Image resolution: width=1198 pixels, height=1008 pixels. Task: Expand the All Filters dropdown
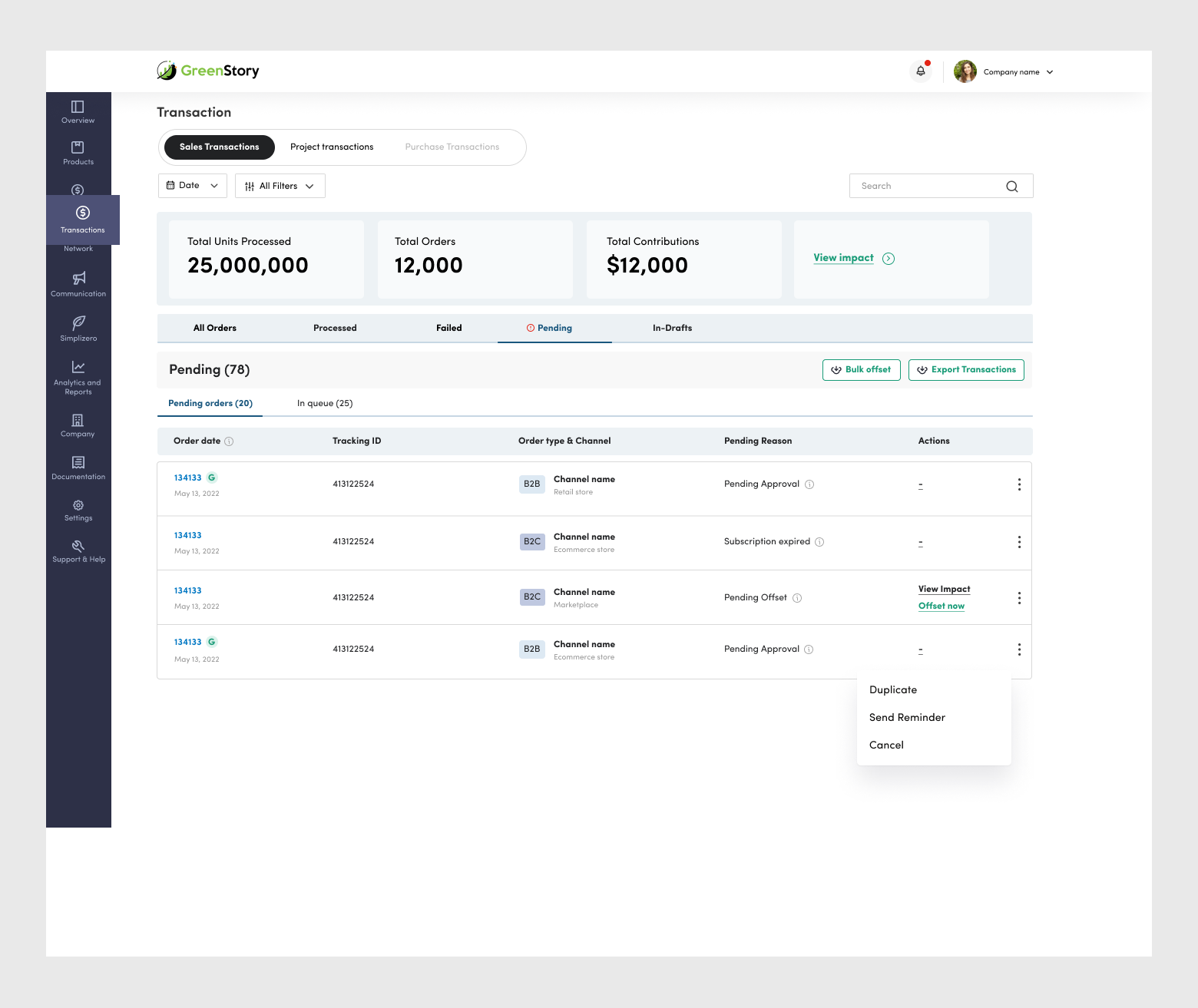(280, 186)
